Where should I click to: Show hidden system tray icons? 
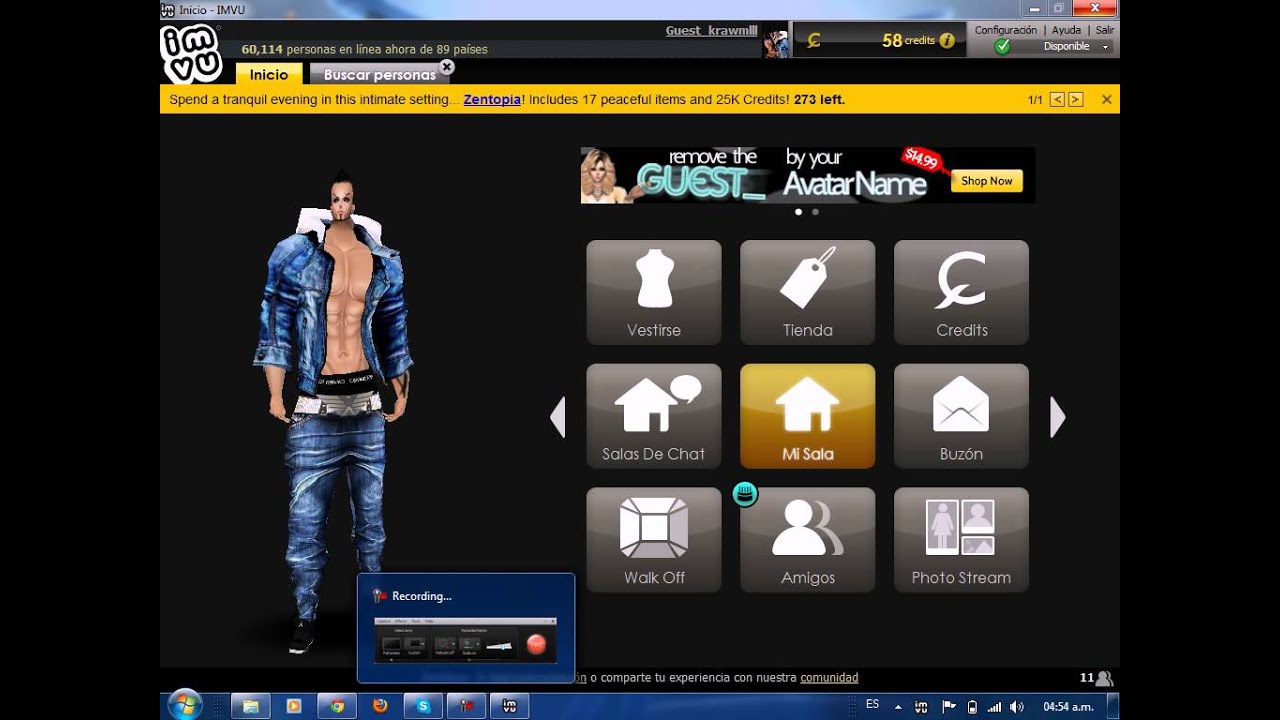tap(898, 707)
